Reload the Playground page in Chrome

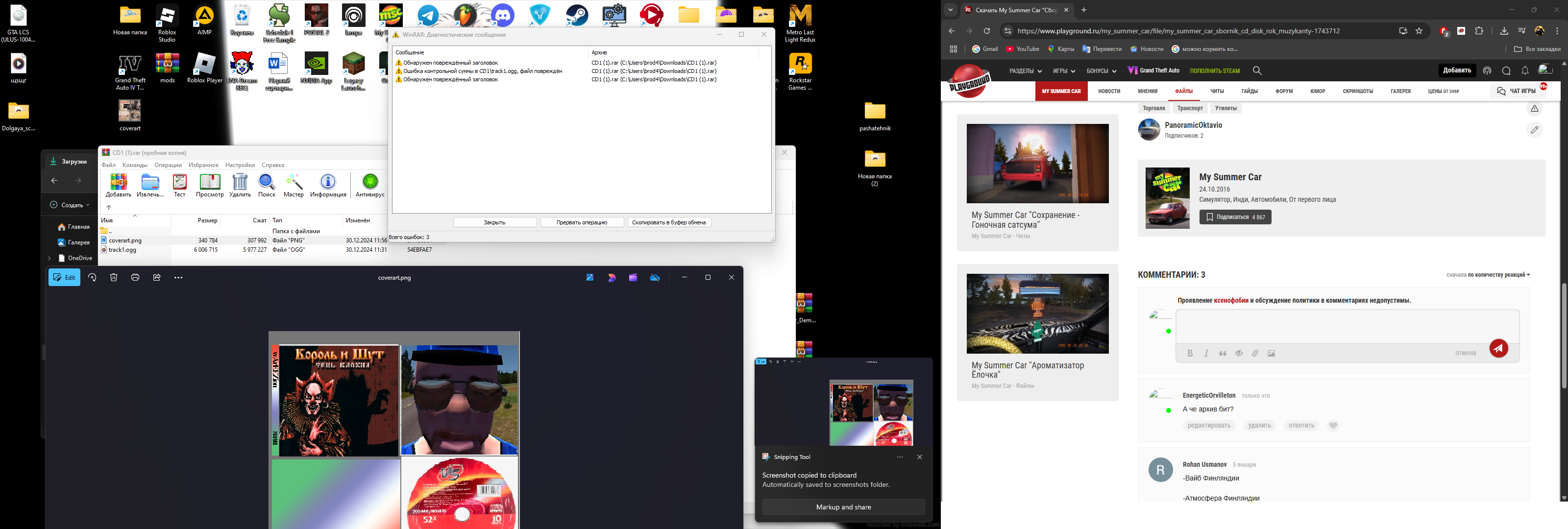coord(987,31)
